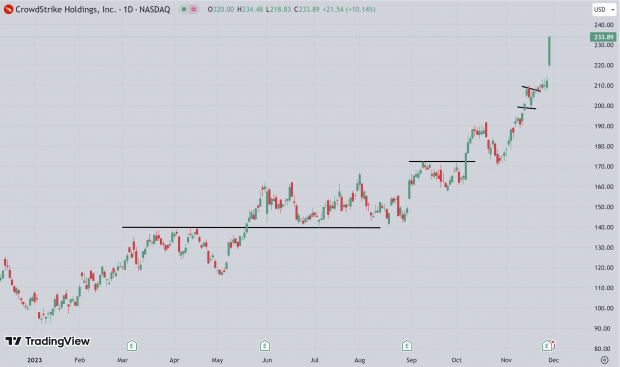Click the Aug label on time axis
The height and width of the screenshot is (367, 620).
(x=359, y=360)
